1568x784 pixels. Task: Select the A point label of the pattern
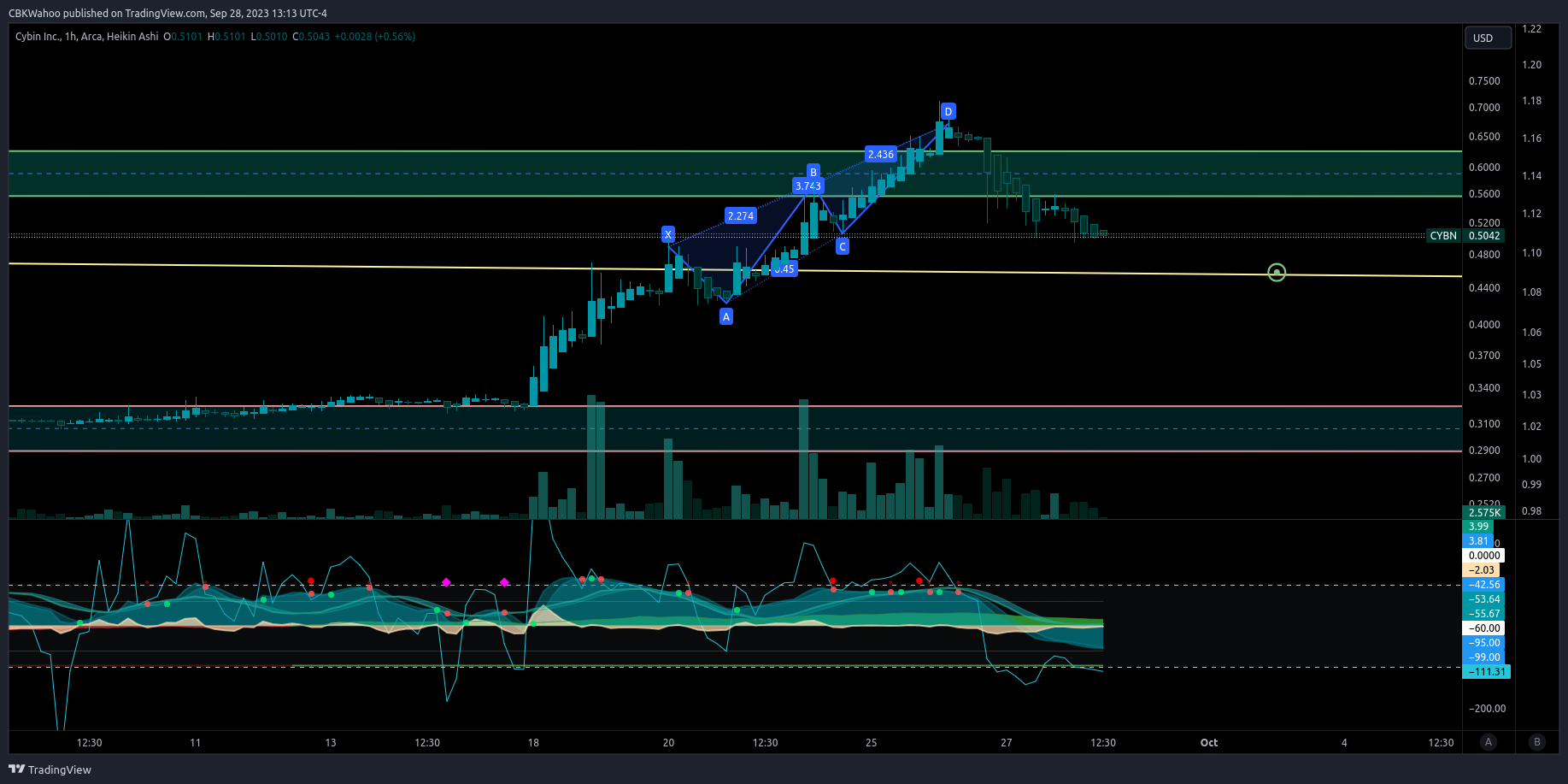coord(726,316)
